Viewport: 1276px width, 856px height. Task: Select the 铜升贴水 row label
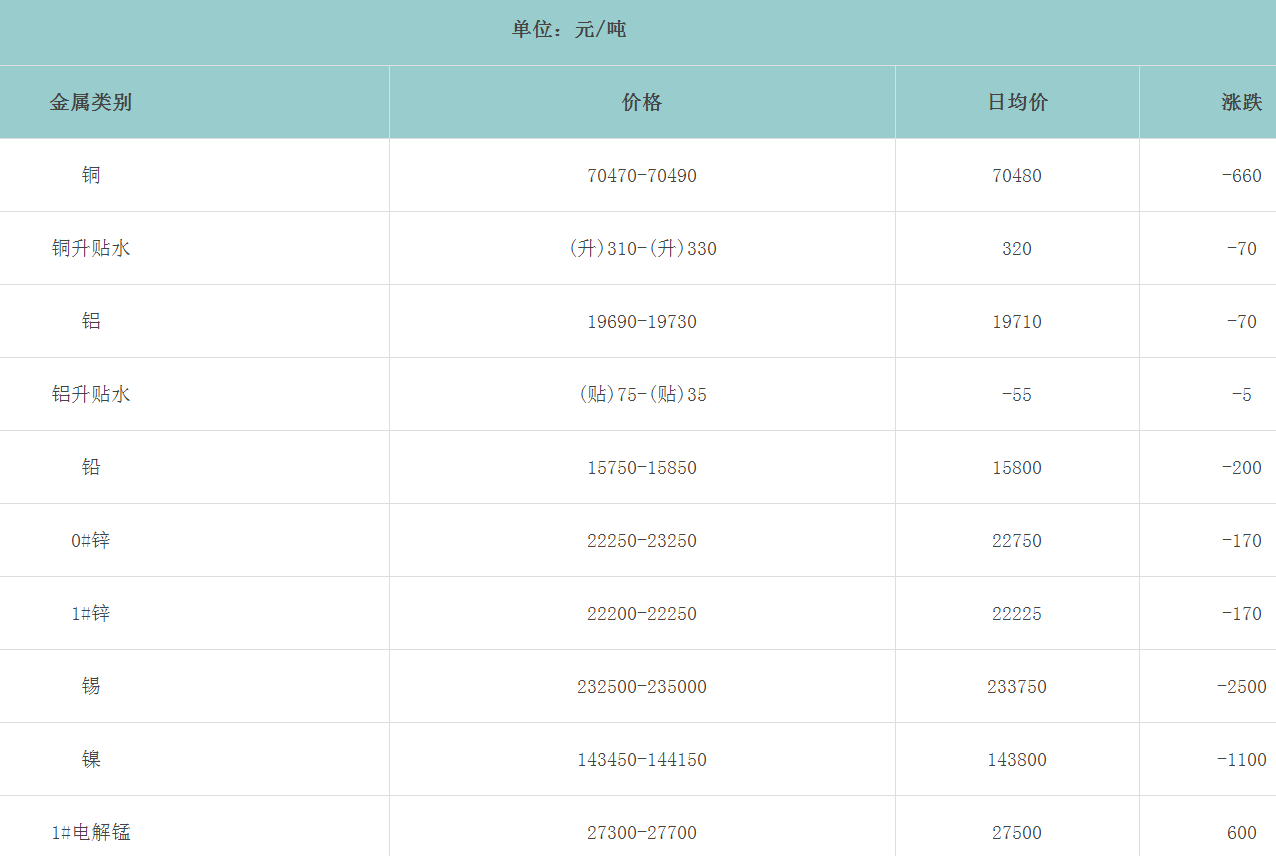(x=91, y=248)
